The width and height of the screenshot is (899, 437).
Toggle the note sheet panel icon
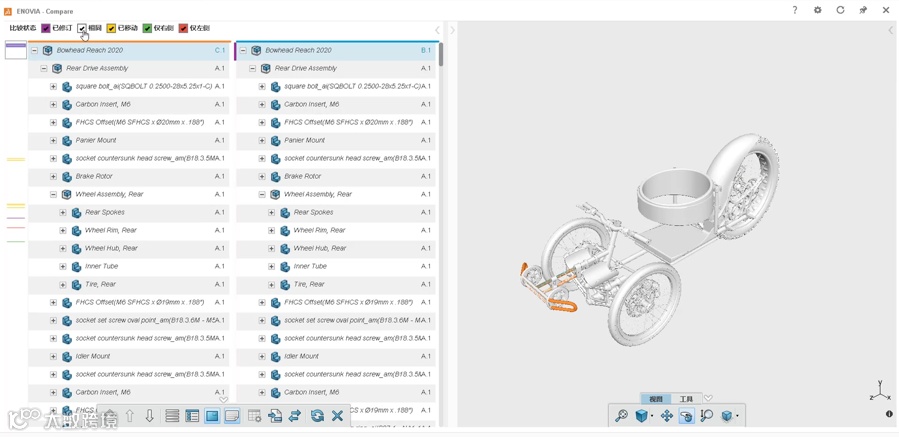click(x=232, y=416)
